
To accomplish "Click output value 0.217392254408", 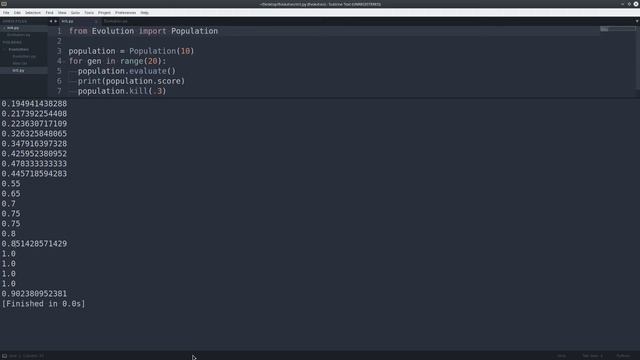I will 34,114.
